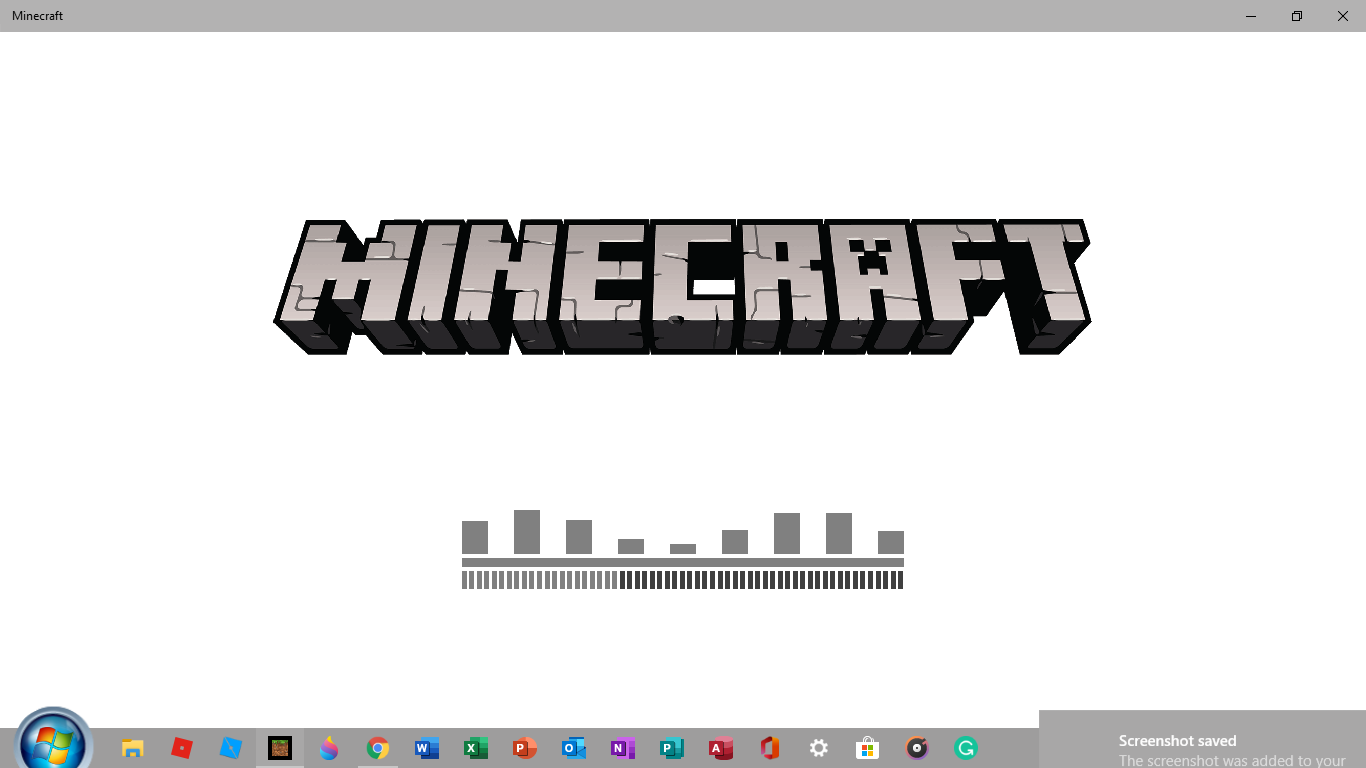
Task: Launch Microsoft Access from the taskbar
Action: tap(721, 748)
